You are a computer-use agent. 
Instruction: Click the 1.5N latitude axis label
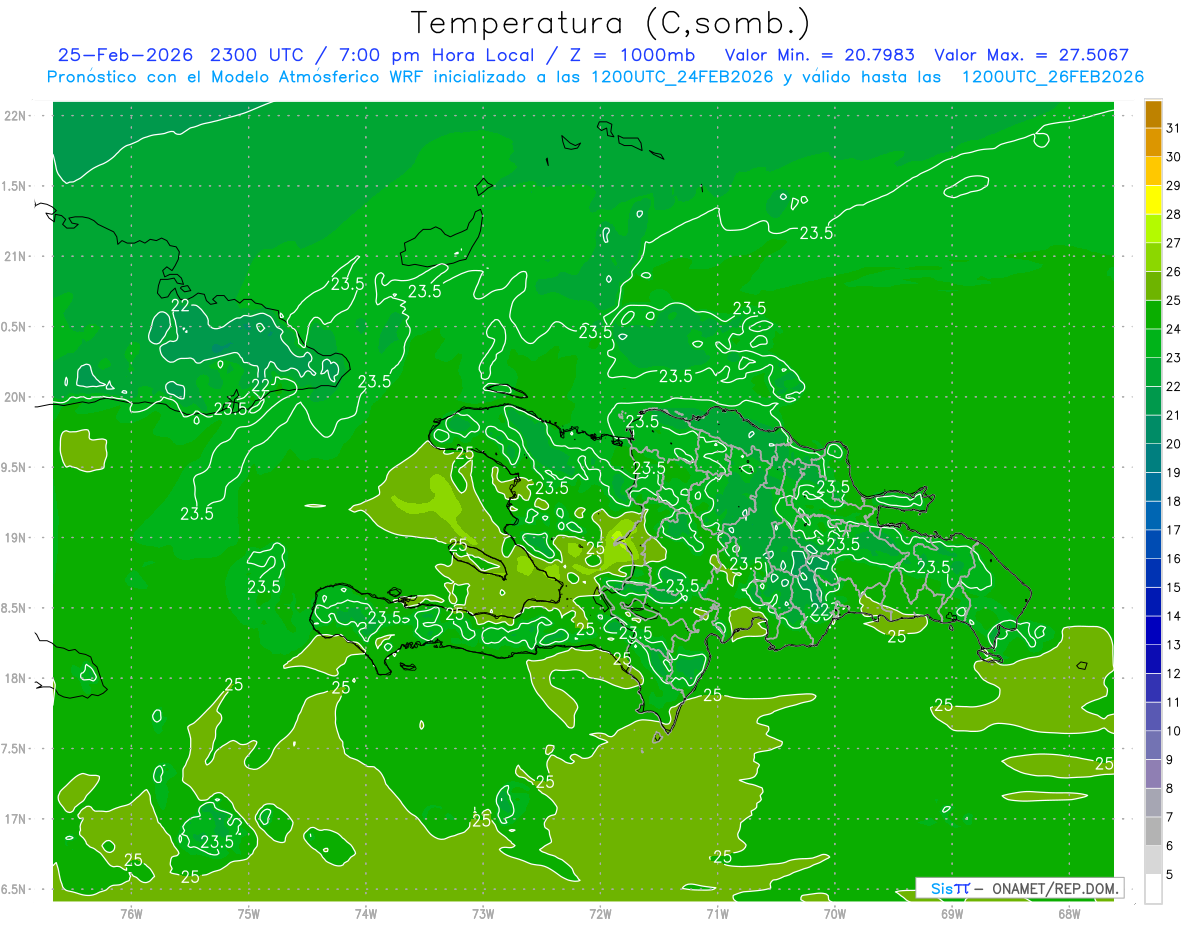14,186
